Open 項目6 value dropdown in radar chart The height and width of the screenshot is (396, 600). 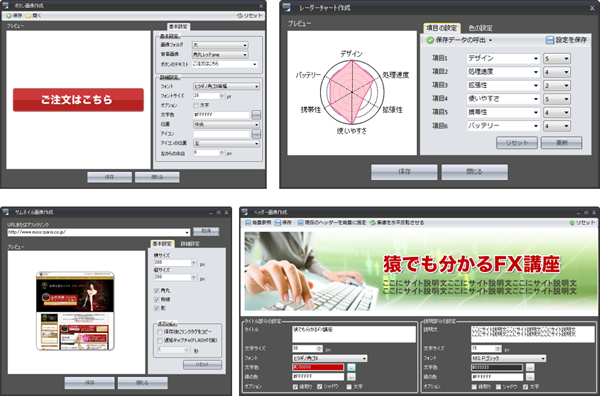(x=557, y=126)
